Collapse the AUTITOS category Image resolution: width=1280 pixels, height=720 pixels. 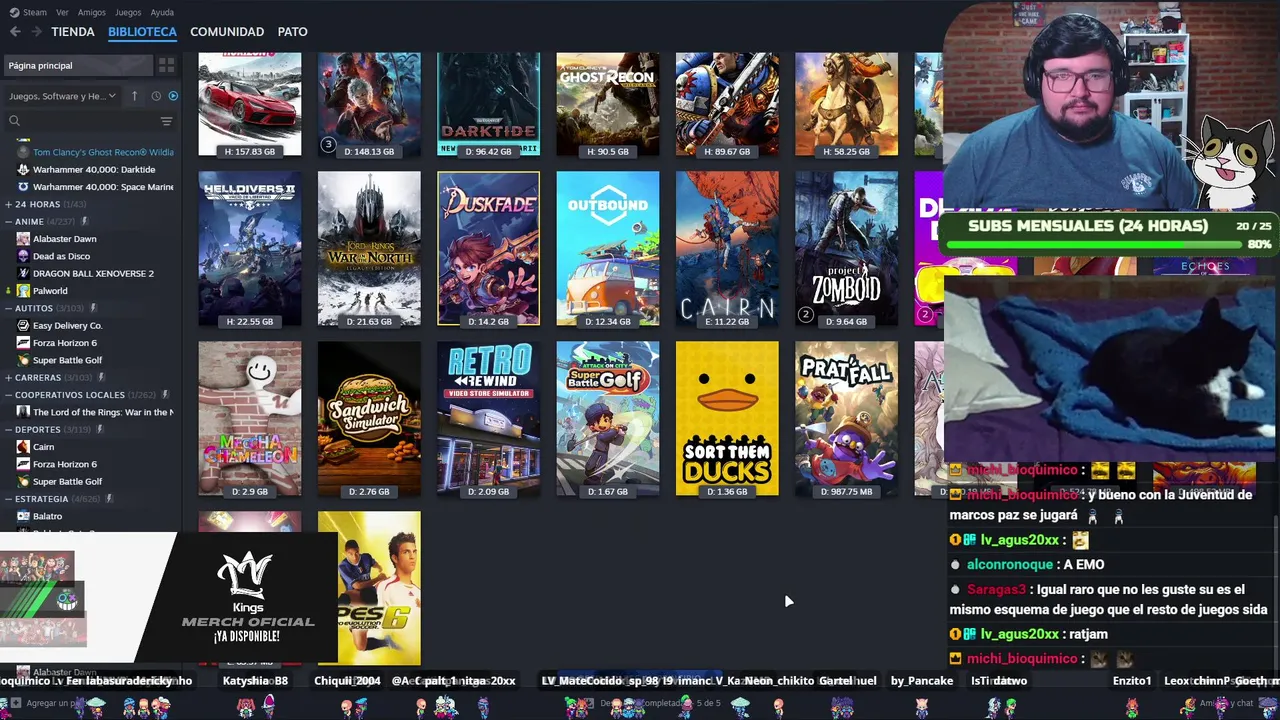8,308
